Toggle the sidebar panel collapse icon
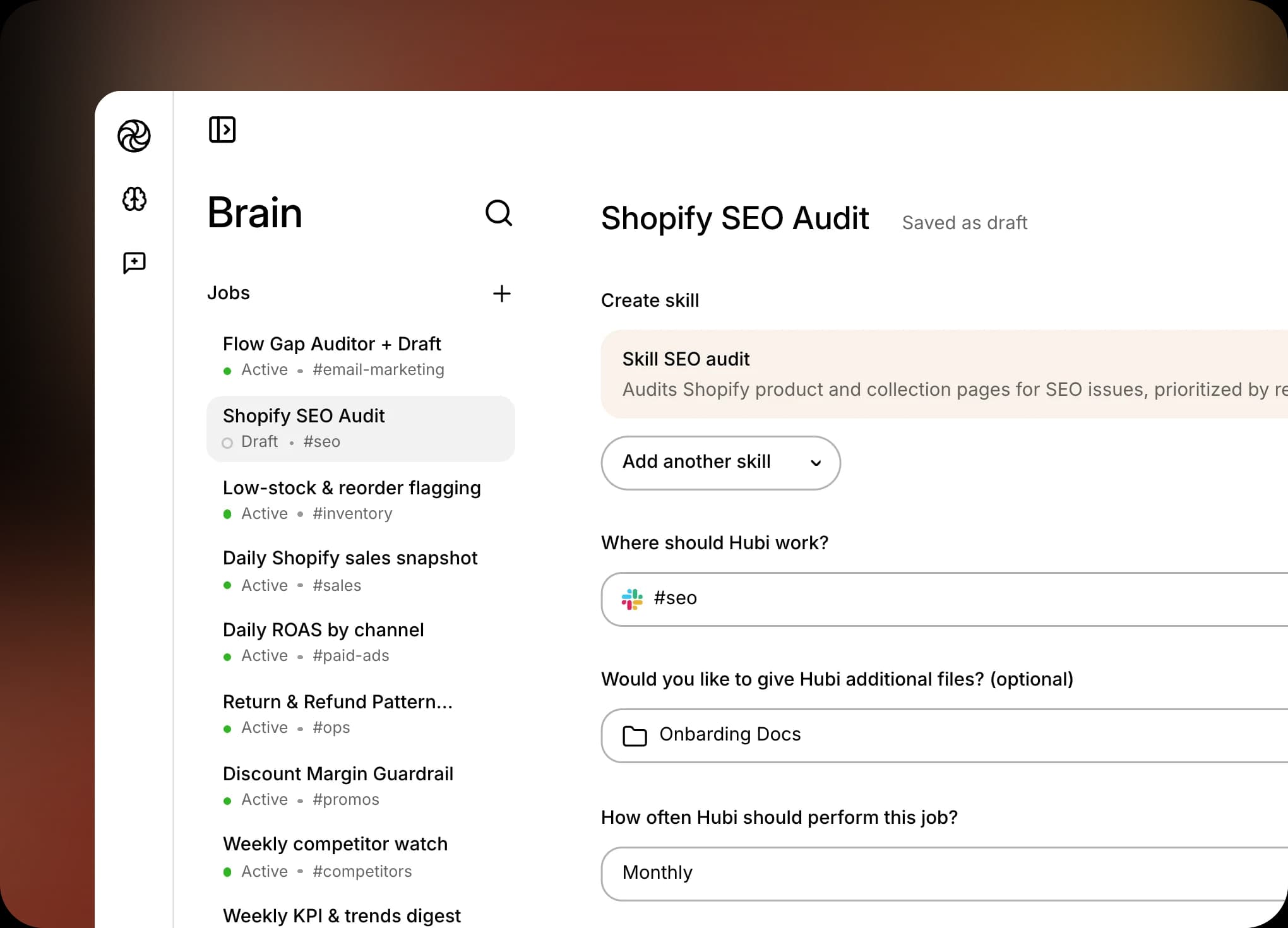 [222, 129]
